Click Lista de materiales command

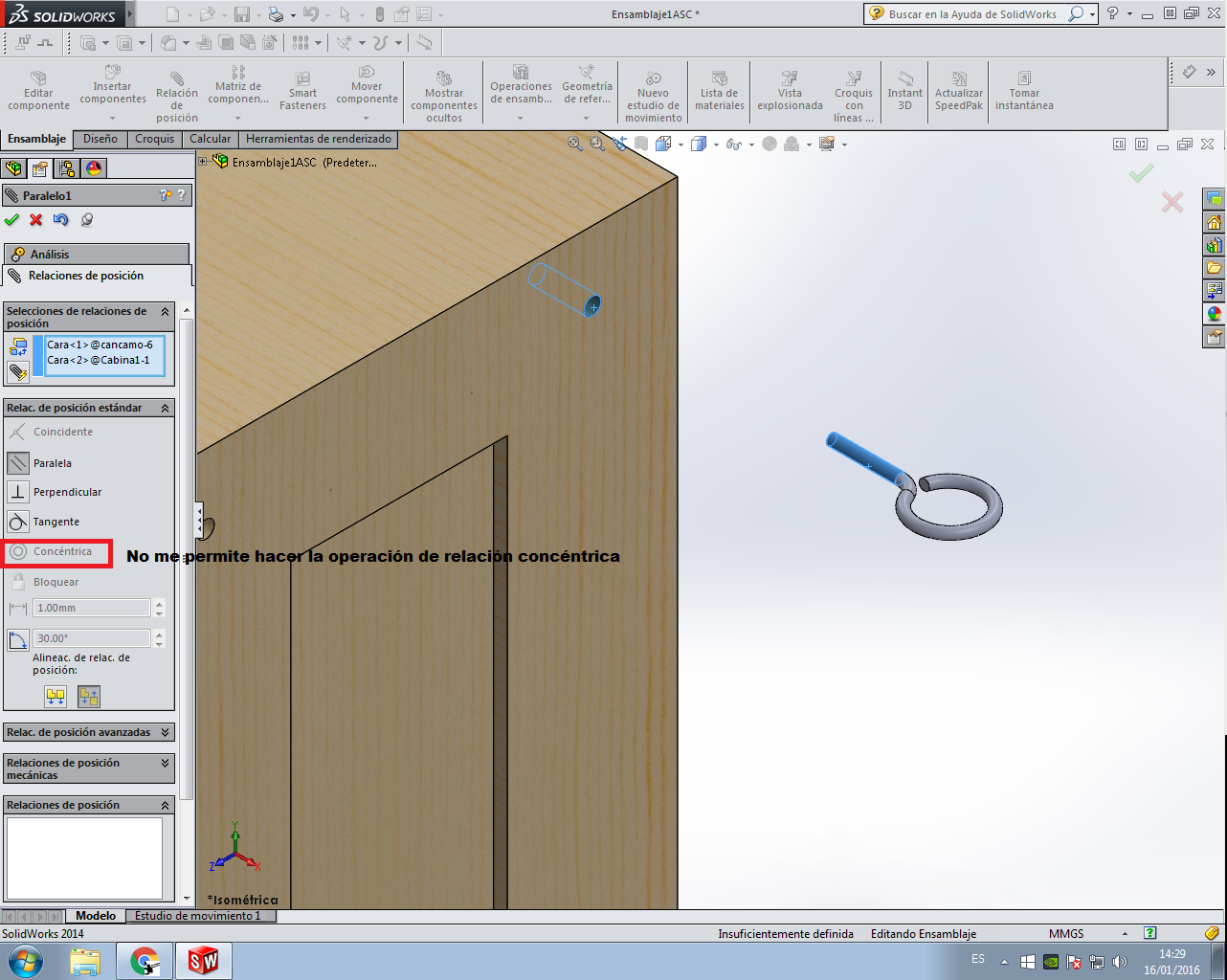click(x=720, y=91)
